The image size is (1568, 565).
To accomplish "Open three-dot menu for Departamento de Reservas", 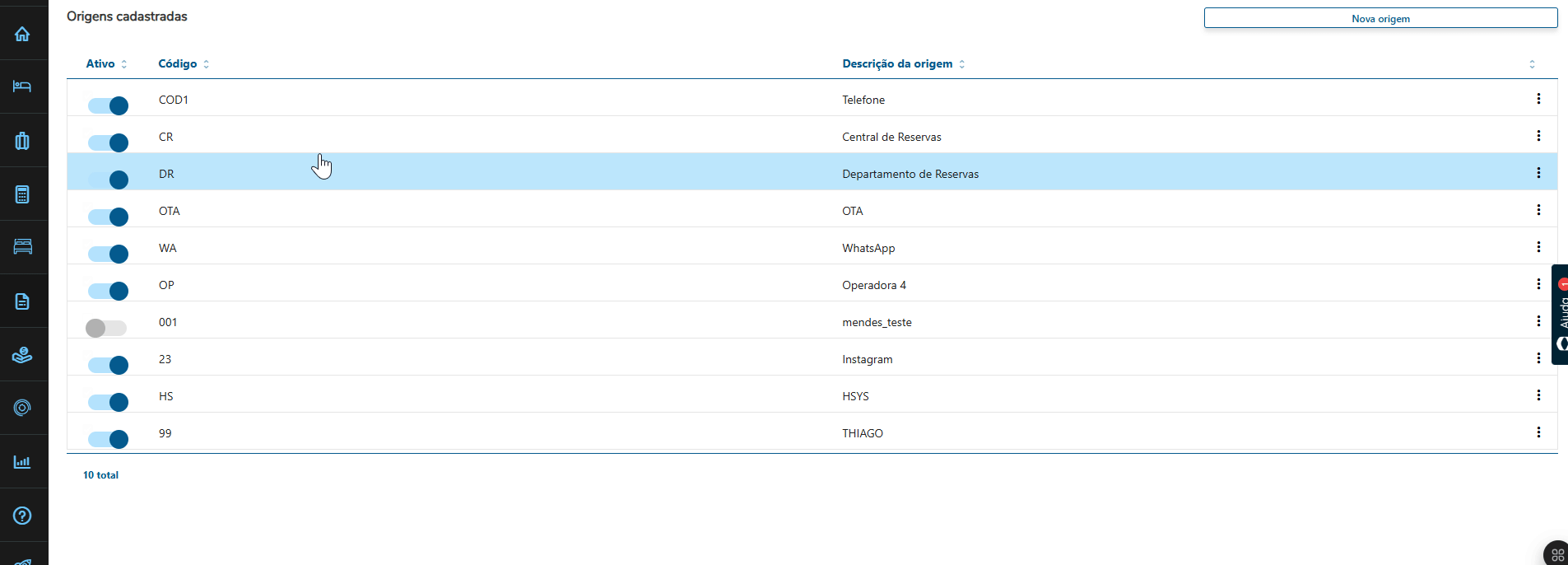I will tap(1538, 173).
